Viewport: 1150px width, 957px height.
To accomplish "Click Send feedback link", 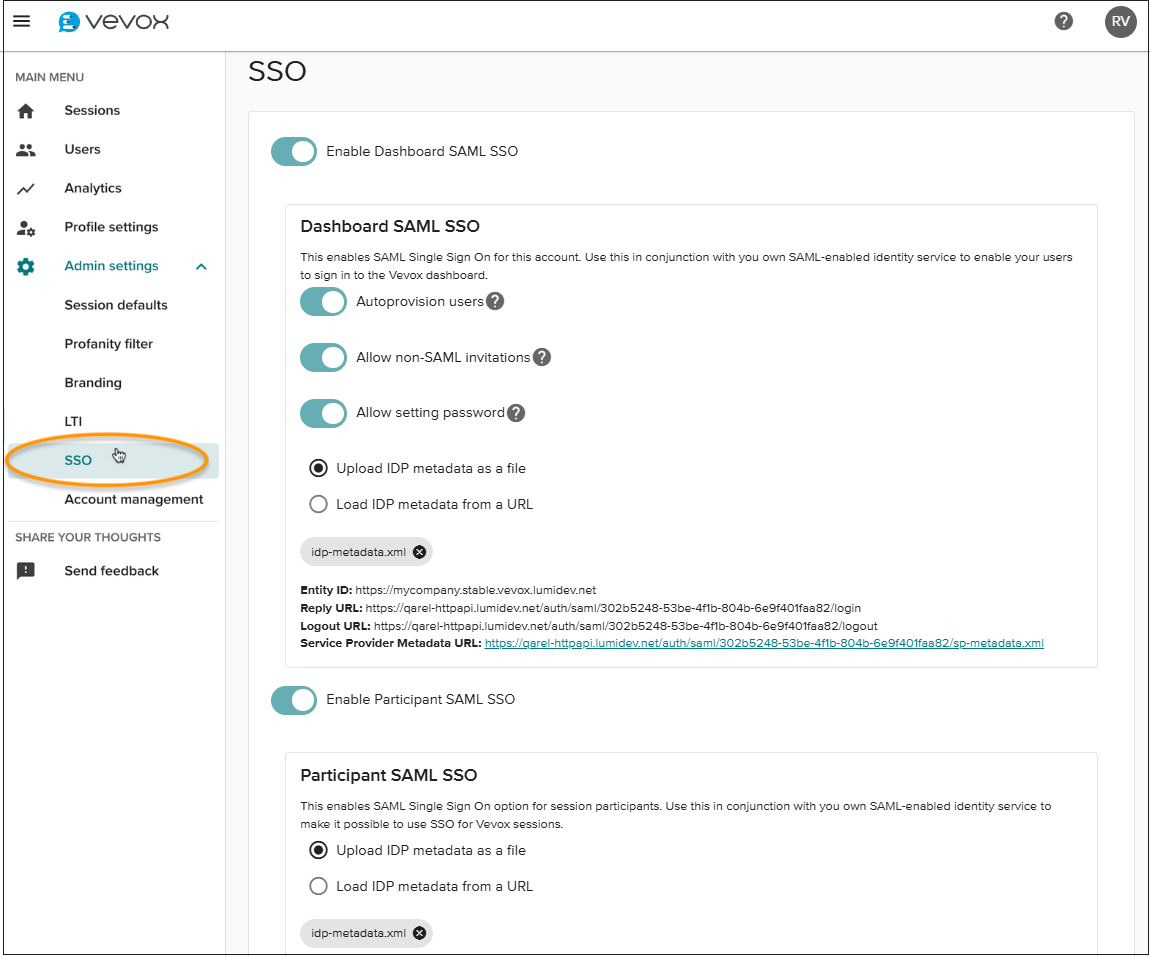I will click(111, 571).
